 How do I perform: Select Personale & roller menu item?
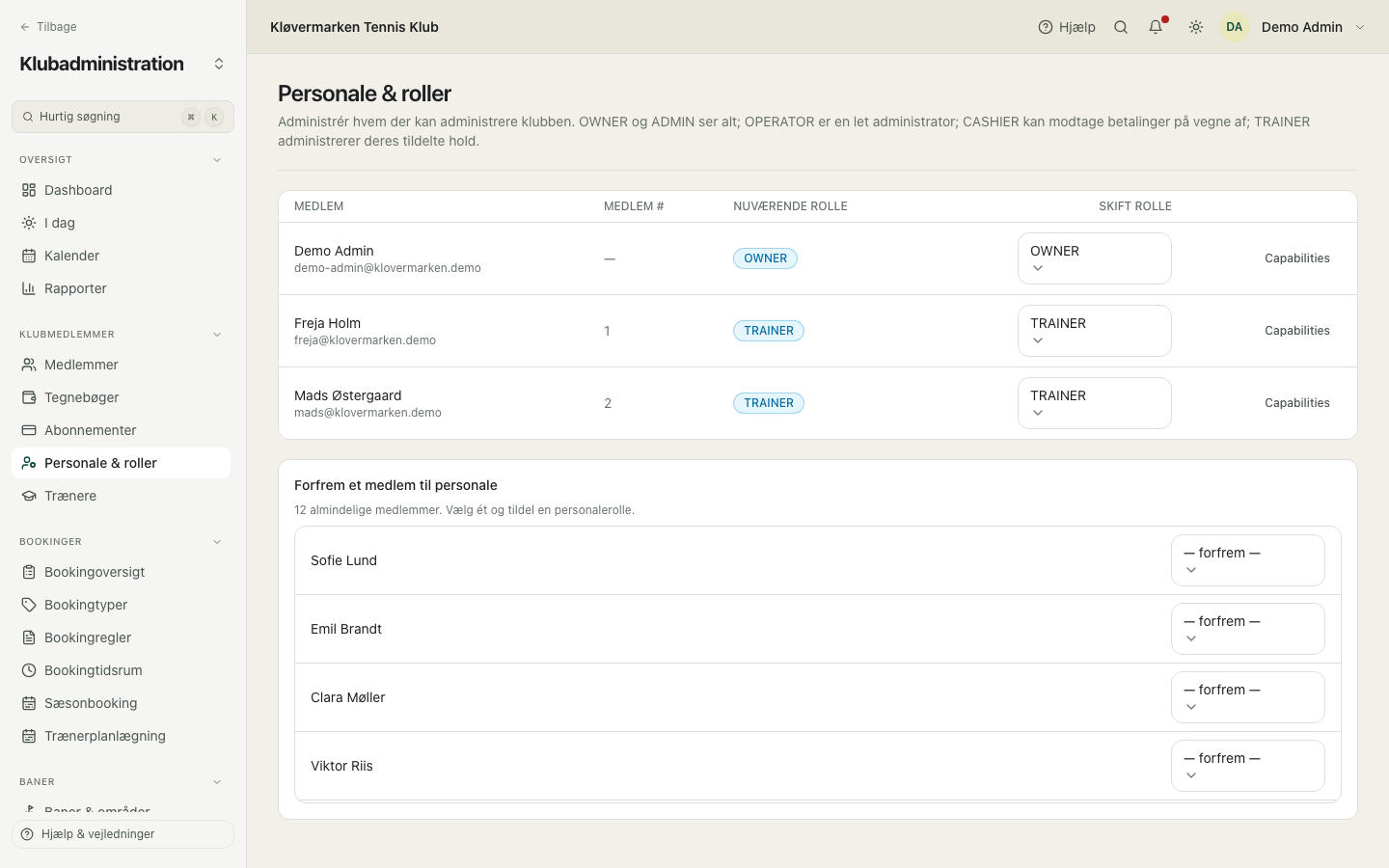pos(121,463)
